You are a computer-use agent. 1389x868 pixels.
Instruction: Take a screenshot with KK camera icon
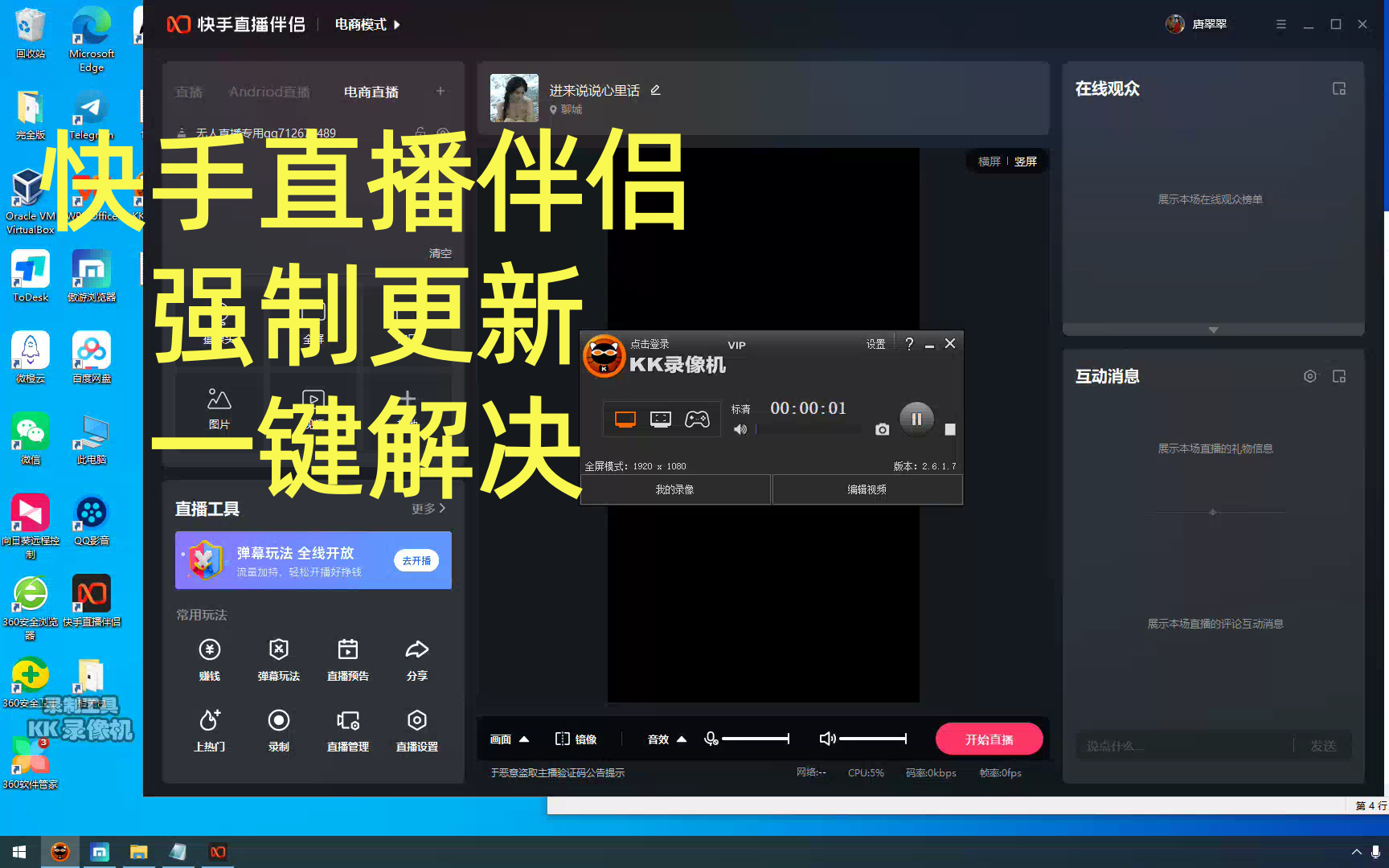click(882, 430)
